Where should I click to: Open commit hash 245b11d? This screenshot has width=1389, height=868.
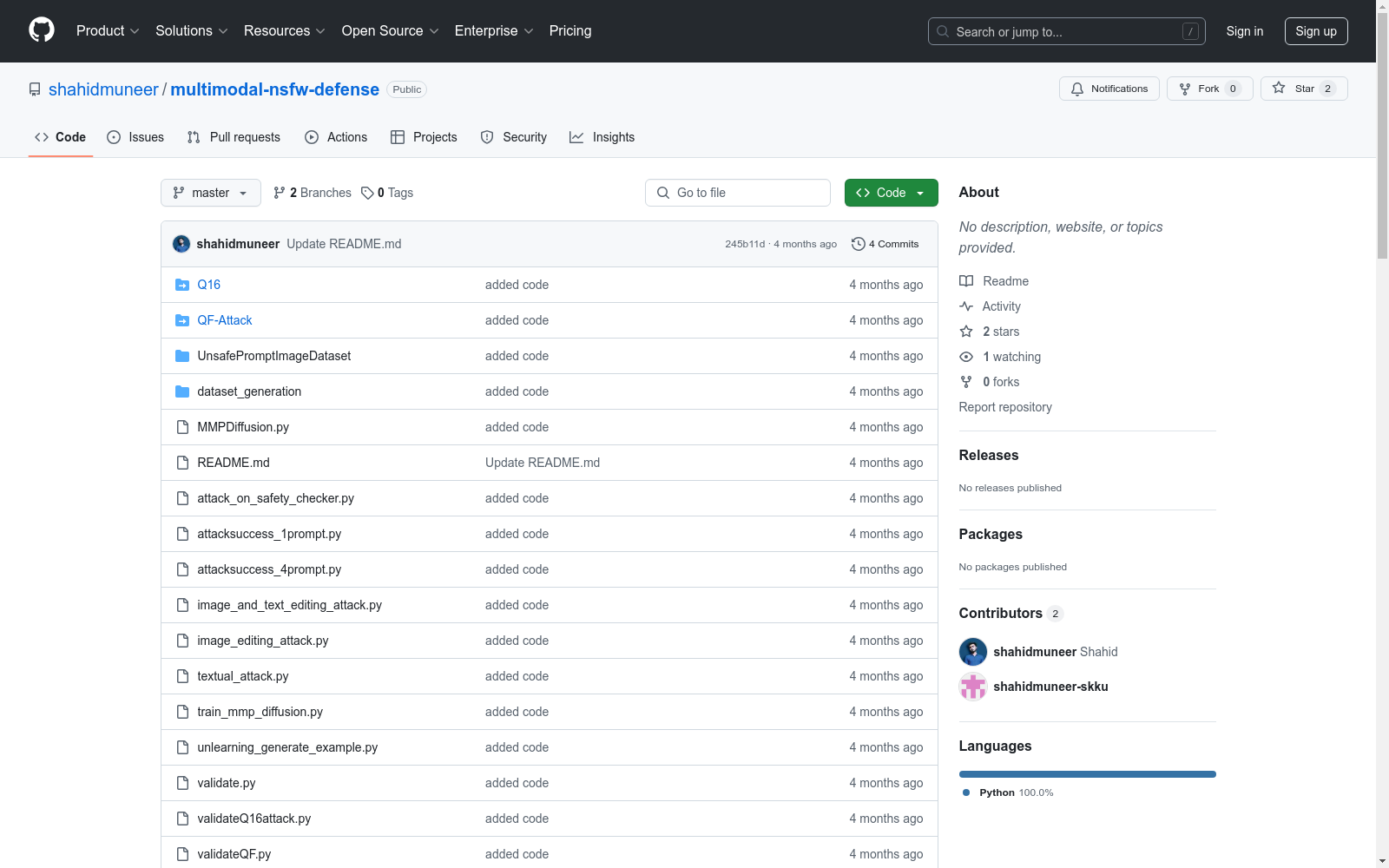tap(746, 244)
